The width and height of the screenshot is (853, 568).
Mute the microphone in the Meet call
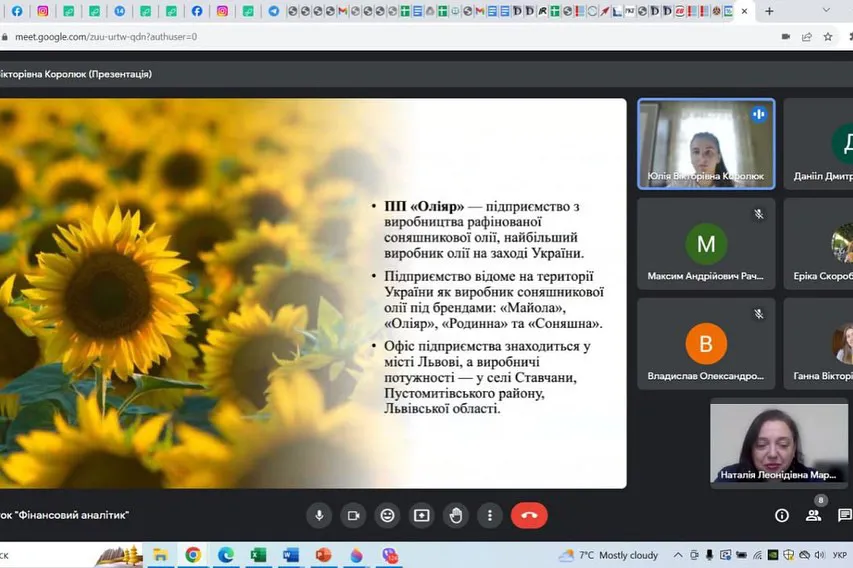tap(319, 515)
